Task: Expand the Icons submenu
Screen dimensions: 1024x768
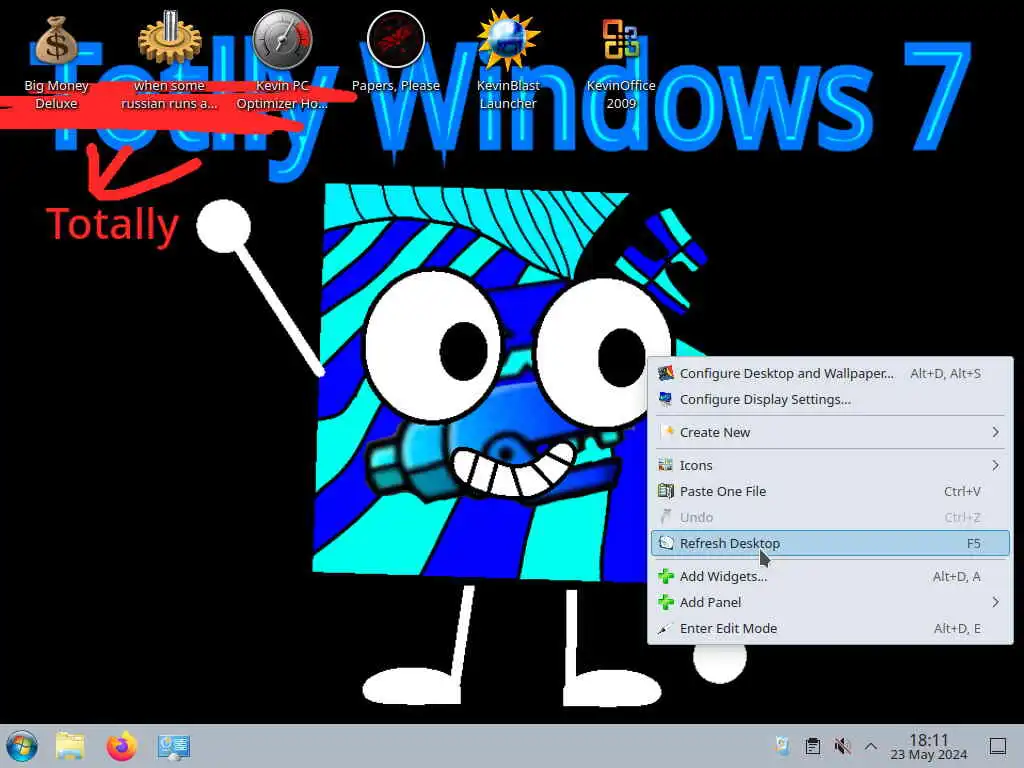Action: [830, 465]
